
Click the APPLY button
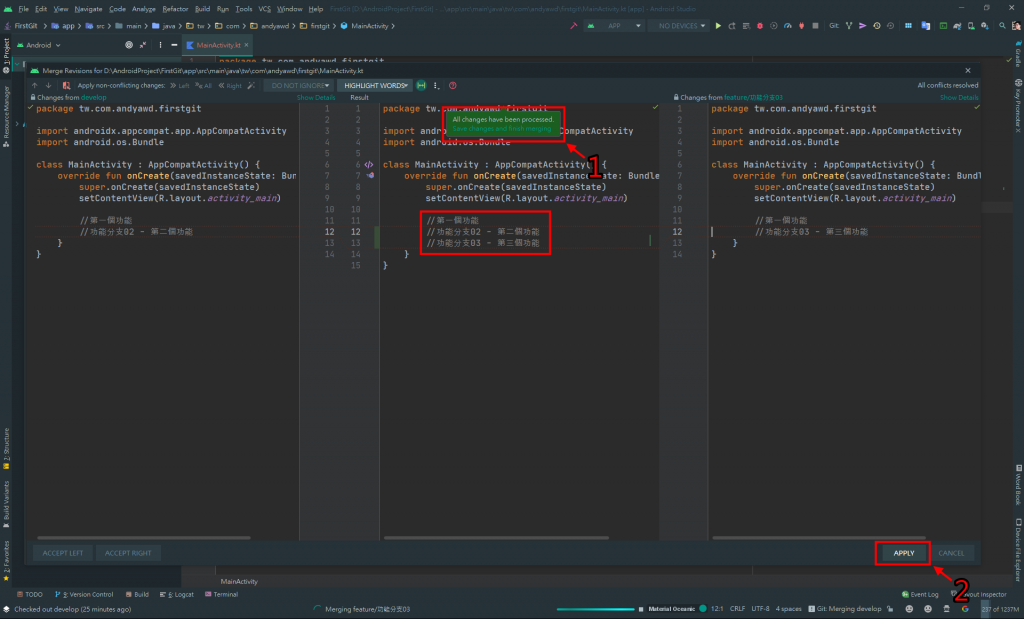(x=903, y=553)
